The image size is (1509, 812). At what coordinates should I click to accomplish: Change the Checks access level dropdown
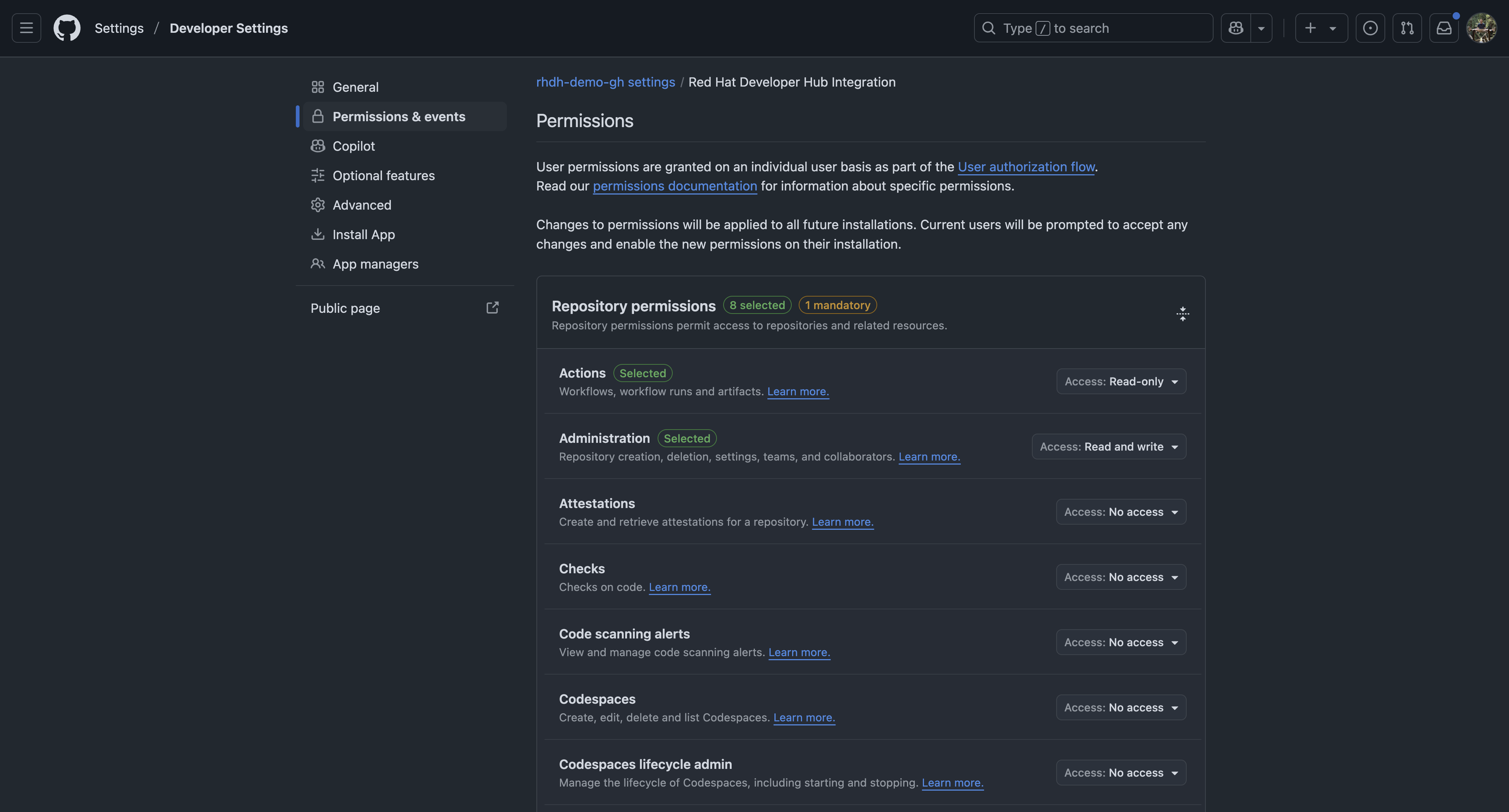pyautogui.click(x=1121, y=577)
